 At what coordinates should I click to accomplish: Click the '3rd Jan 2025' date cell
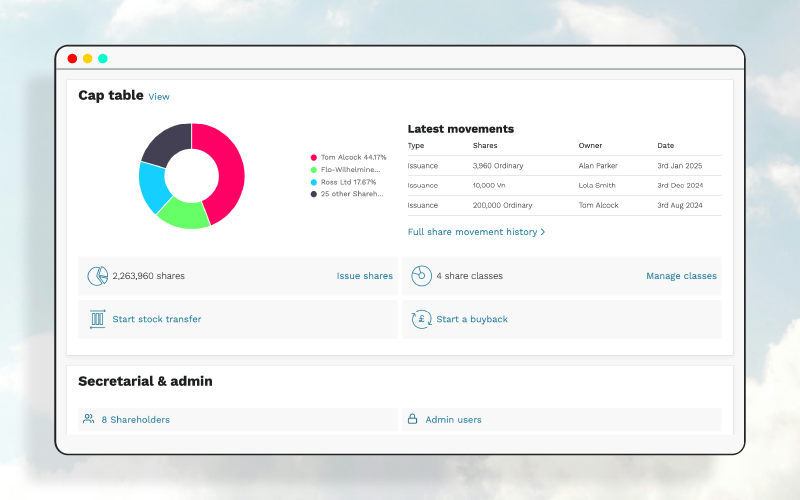(x=680, y=166)
